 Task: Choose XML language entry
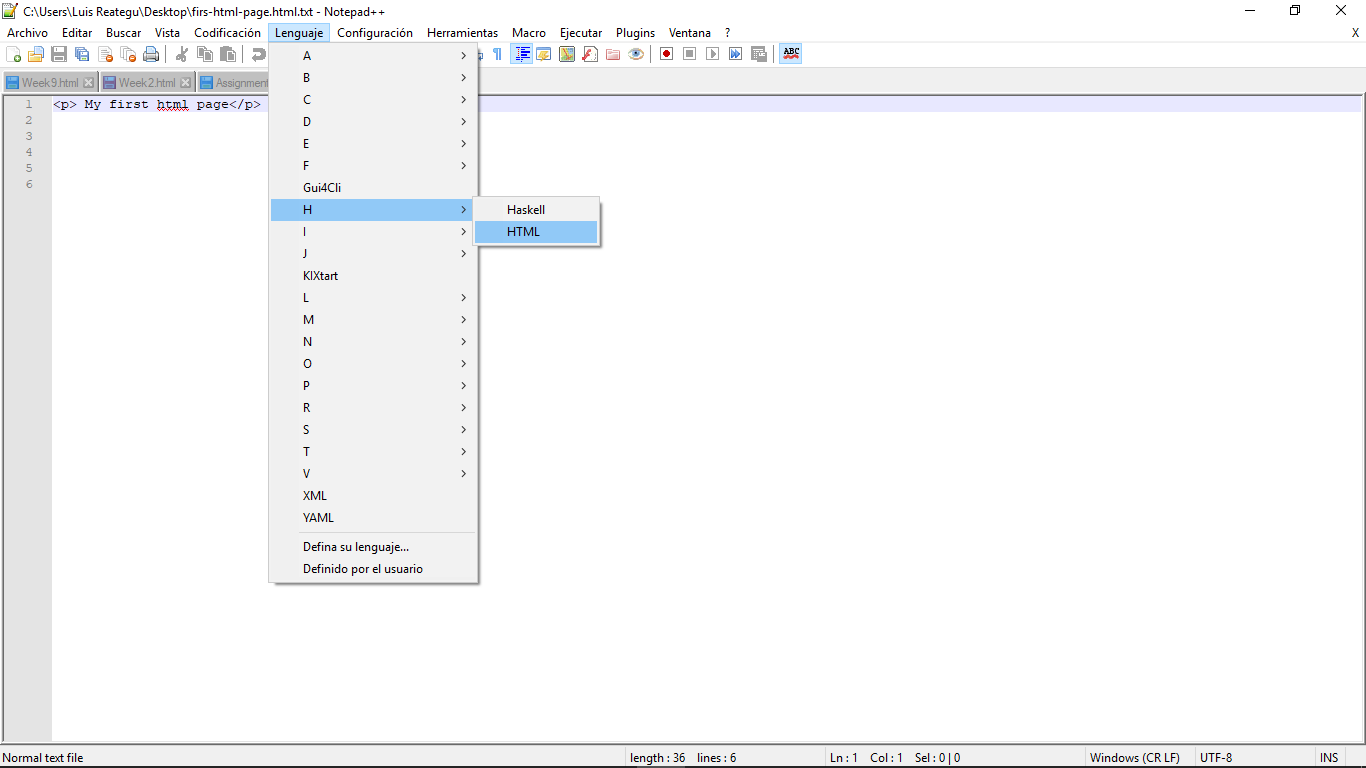(x=374, y=496)
